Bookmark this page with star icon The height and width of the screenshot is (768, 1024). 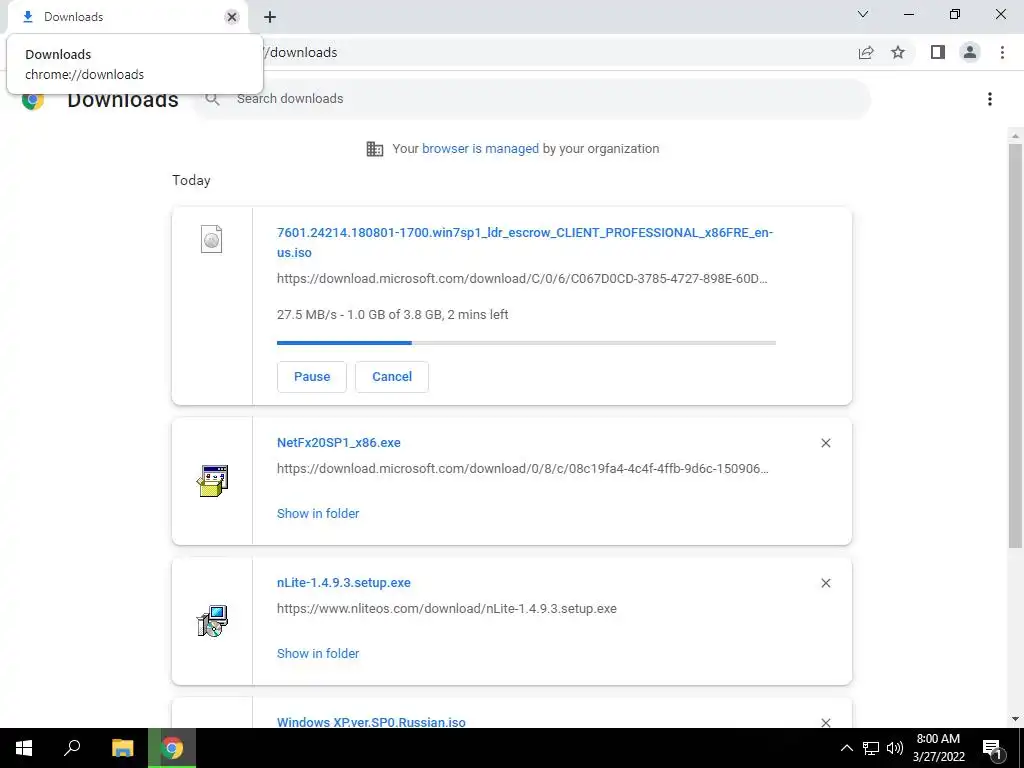click(898, 52)
